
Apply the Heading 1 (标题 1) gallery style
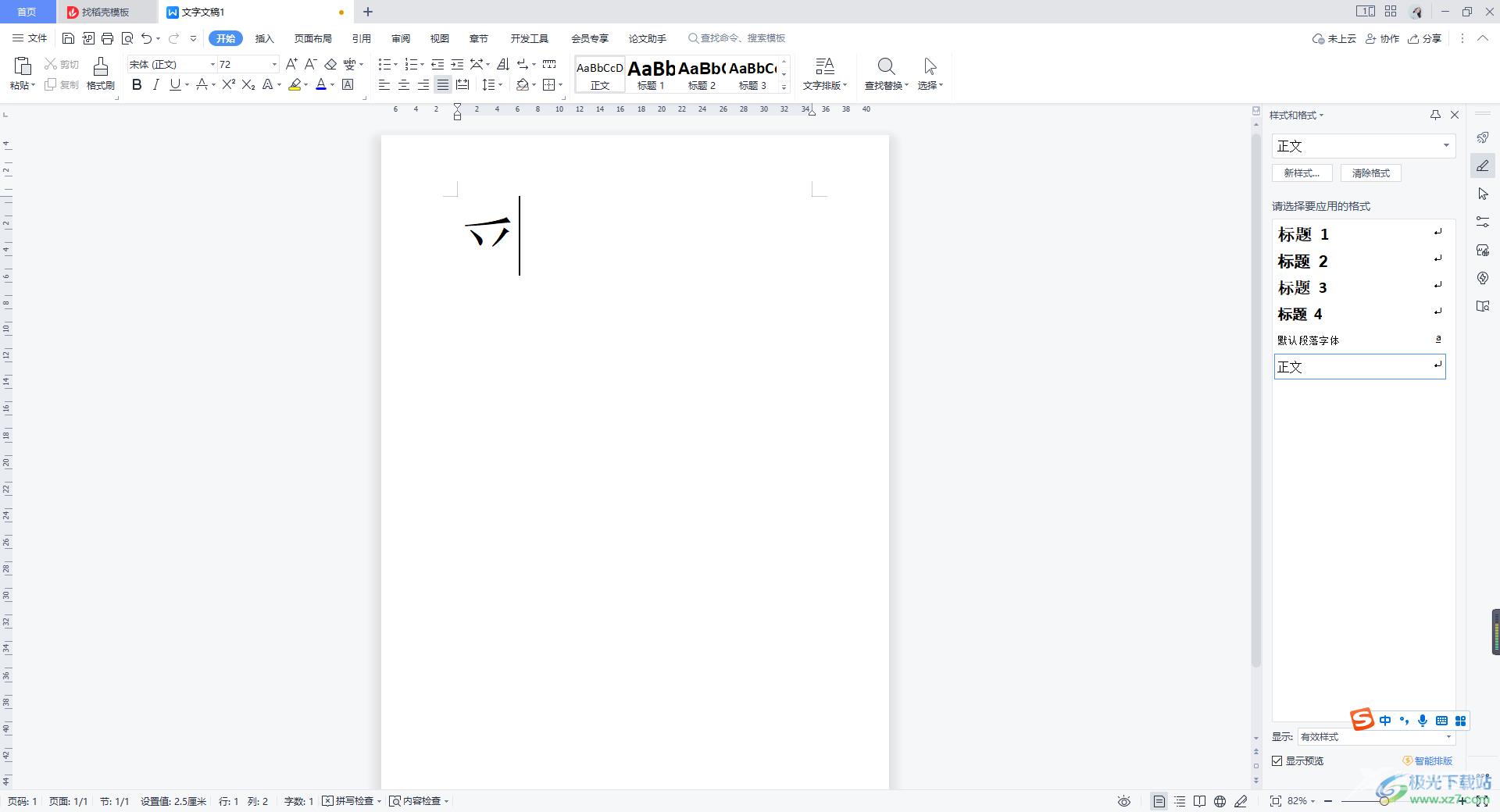tap(651, 74)
